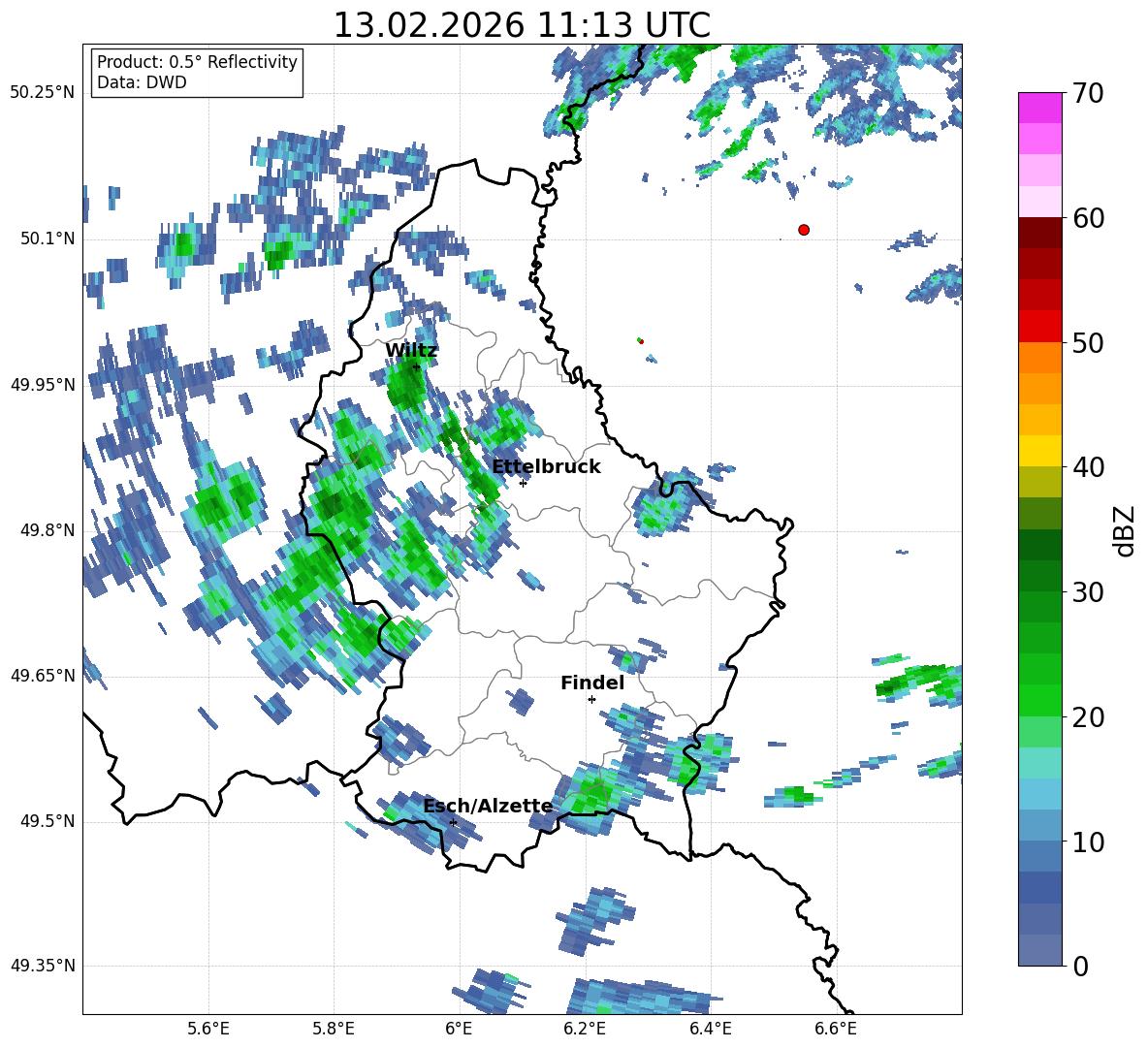Image resolution: width=1148 pixels, height=1048 pixels.
Task: Click the colorbar 20 tick label
Action: pos(1088,716)
